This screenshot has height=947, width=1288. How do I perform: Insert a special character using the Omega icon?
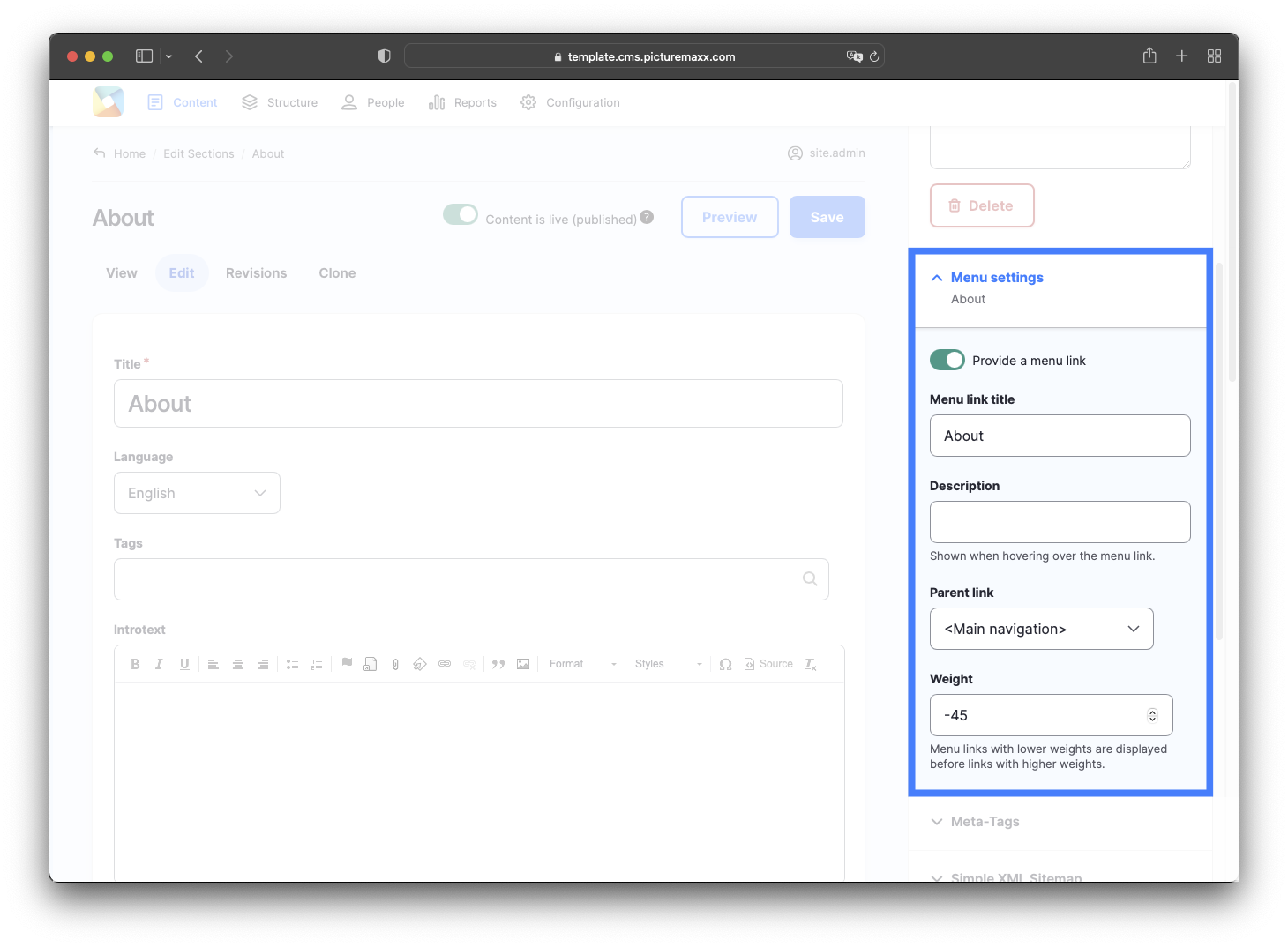(x=725, y=664)
